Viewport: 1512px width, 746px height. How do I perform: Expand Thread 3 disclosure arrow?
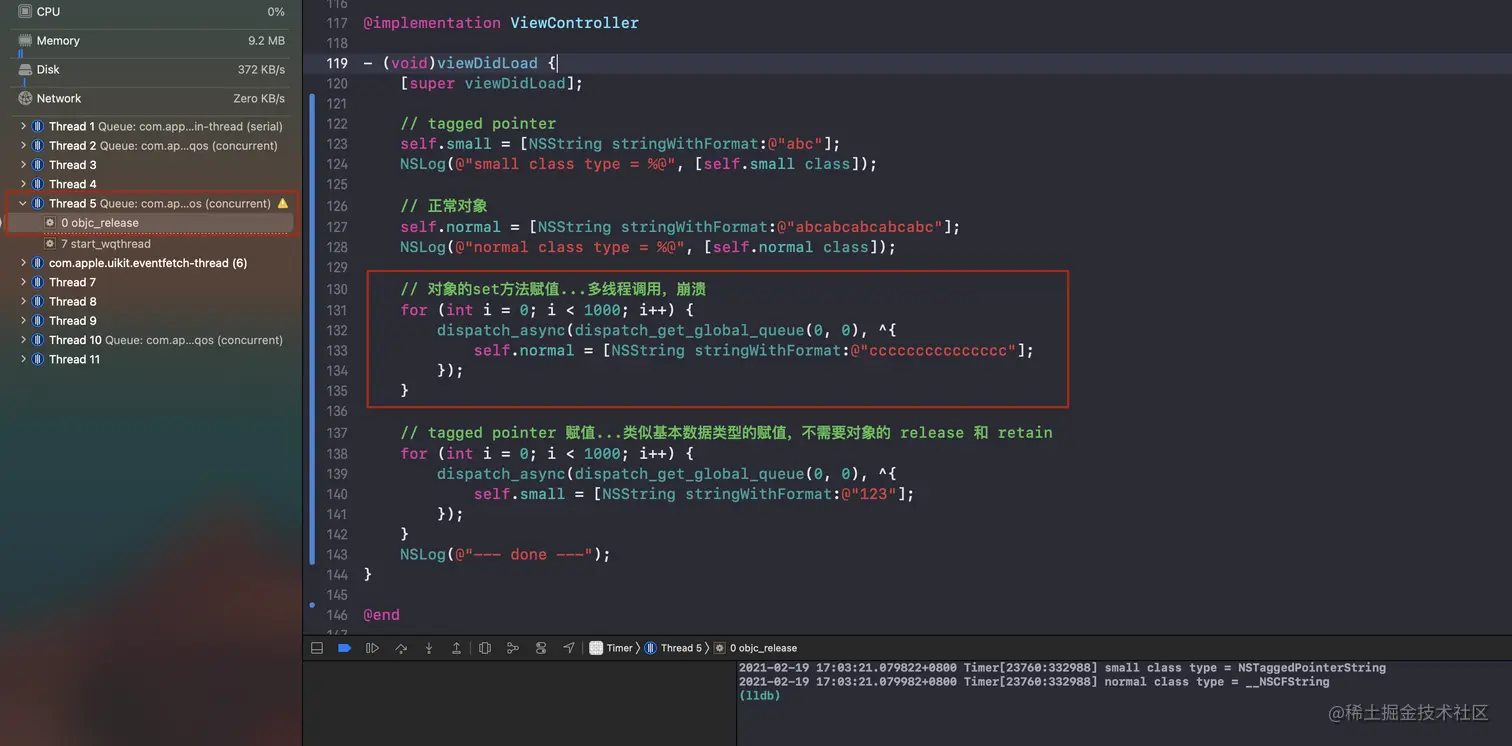tap(23, 165)
